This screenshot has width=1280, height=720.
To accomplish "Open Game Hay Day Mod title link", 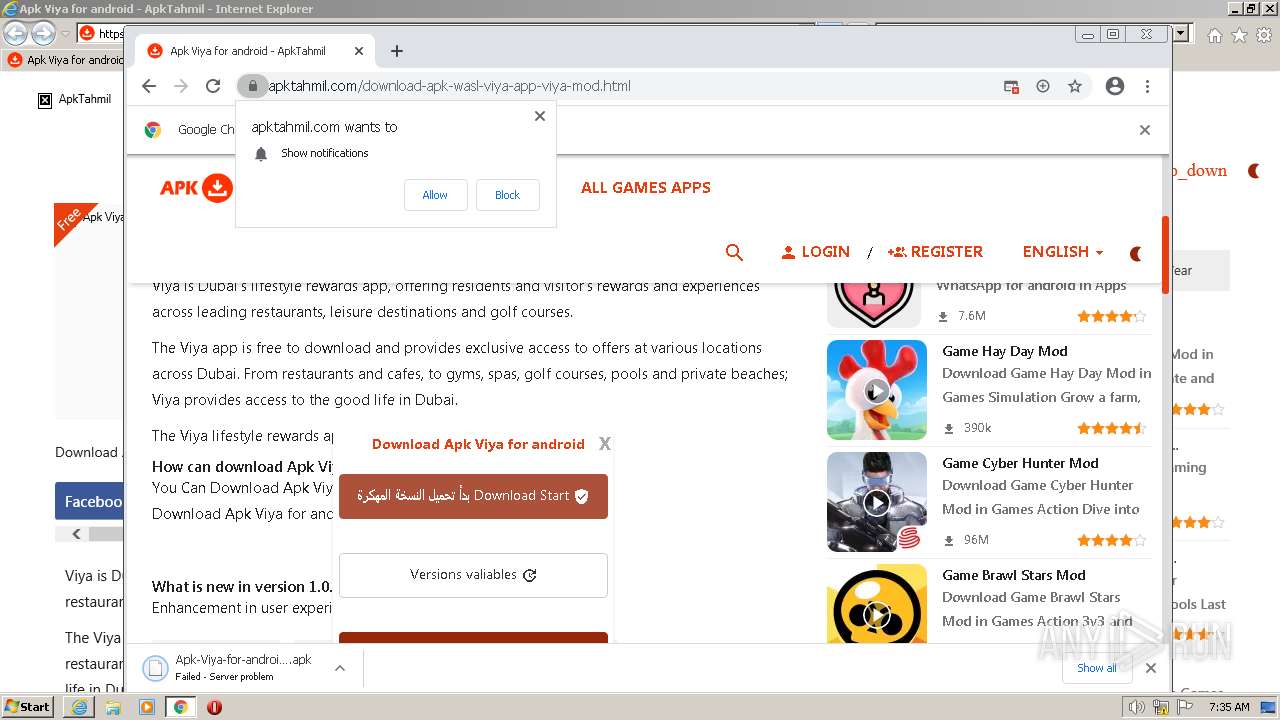I will (1005, 351).
